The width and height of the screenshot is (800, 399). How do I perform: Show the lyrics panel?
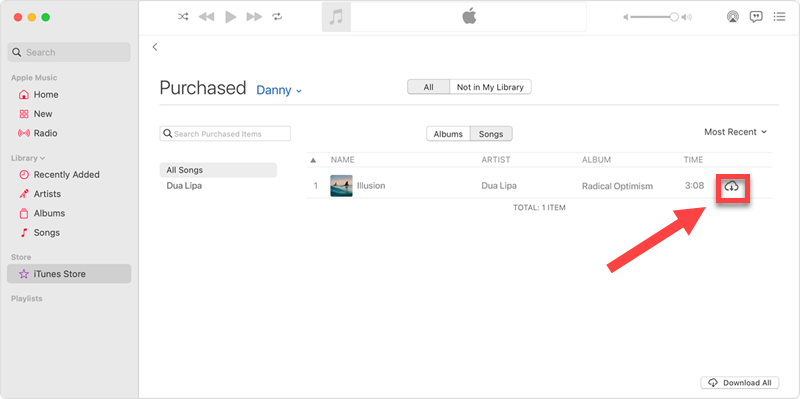pos(756,17)
